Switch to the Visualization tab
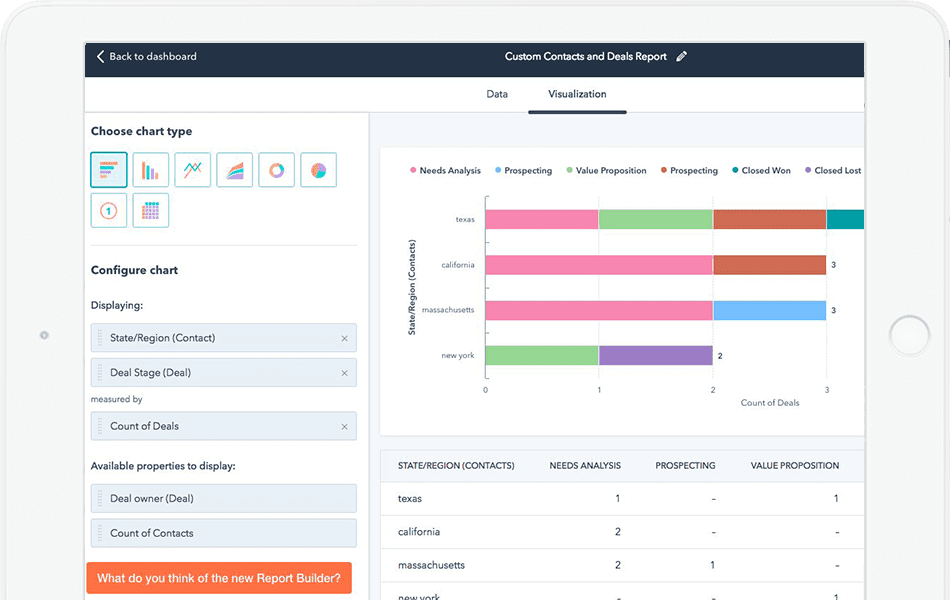The height and width of the screenshot is (600, 950). coord(577,94)
